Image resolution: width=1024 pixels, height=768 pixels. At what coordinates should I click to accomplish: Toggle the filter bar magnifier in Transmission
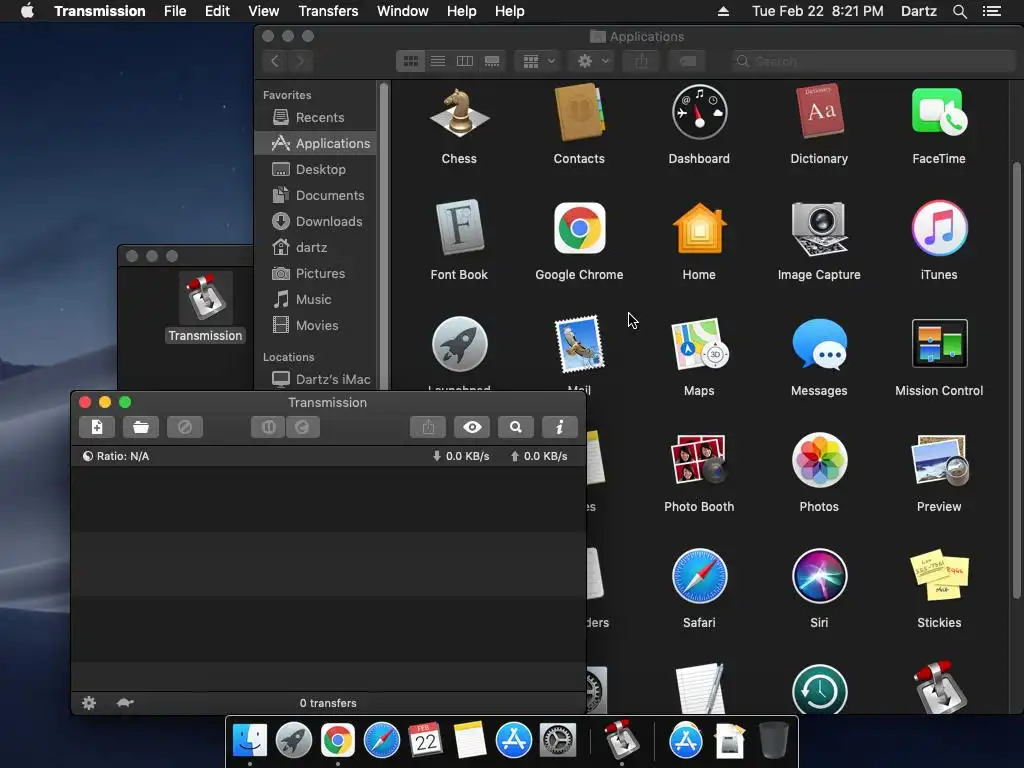[x=516, y=427]
